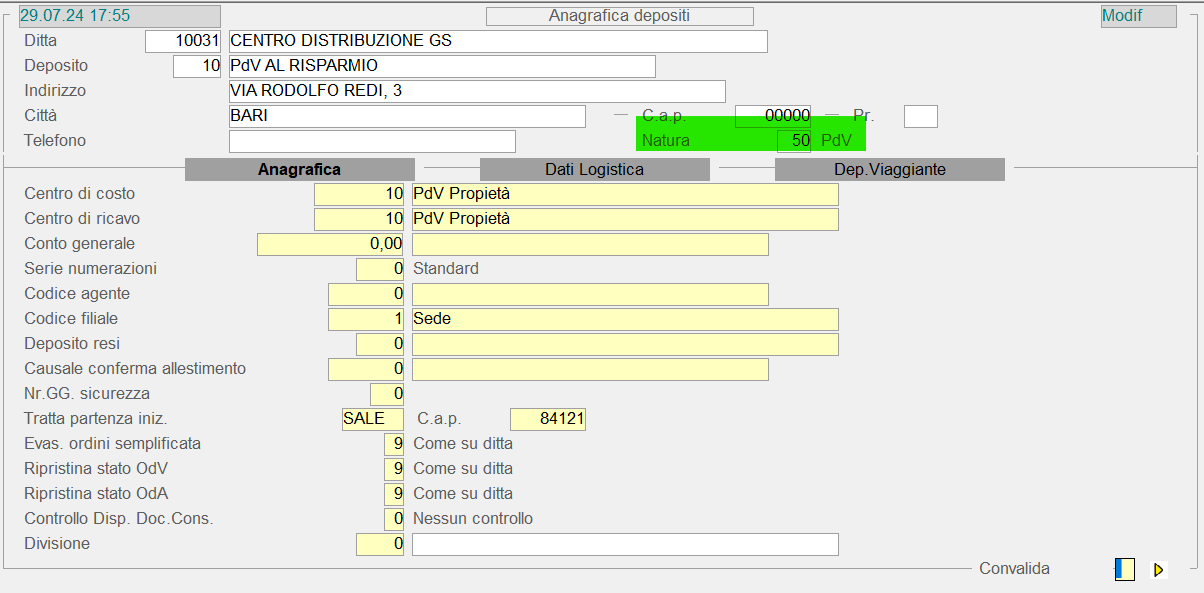Click the empty Telefono field
This screenshot has height=593, width=1204.
(371, 141)
